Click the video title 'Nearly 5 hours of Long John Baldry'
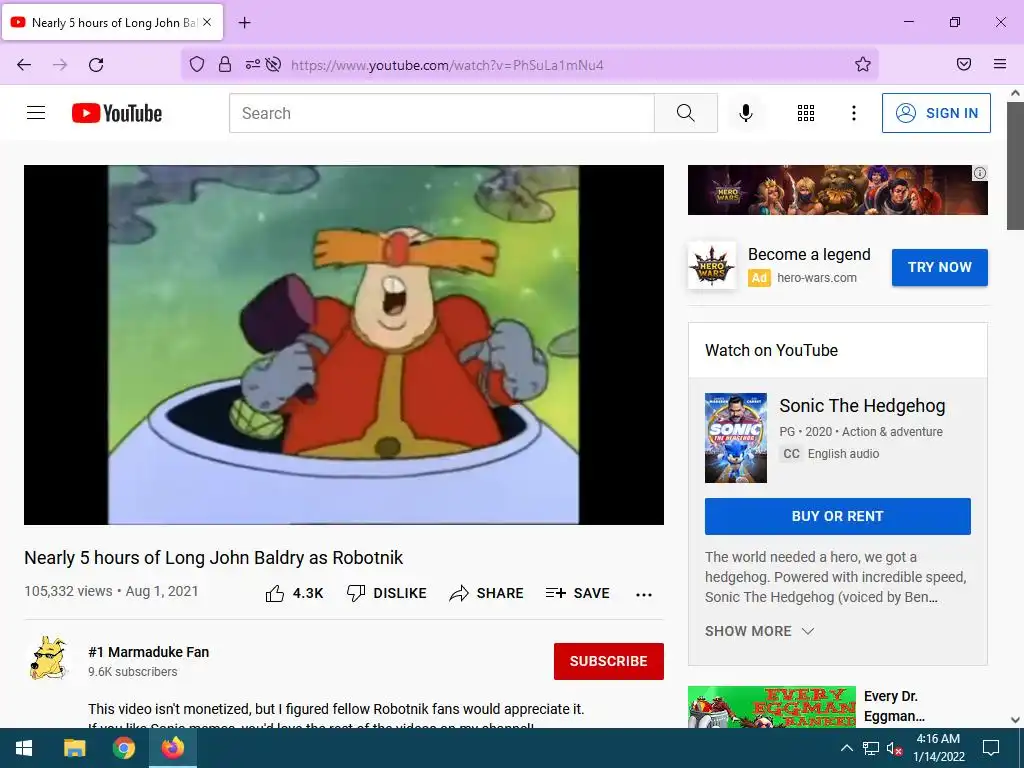 214,558
